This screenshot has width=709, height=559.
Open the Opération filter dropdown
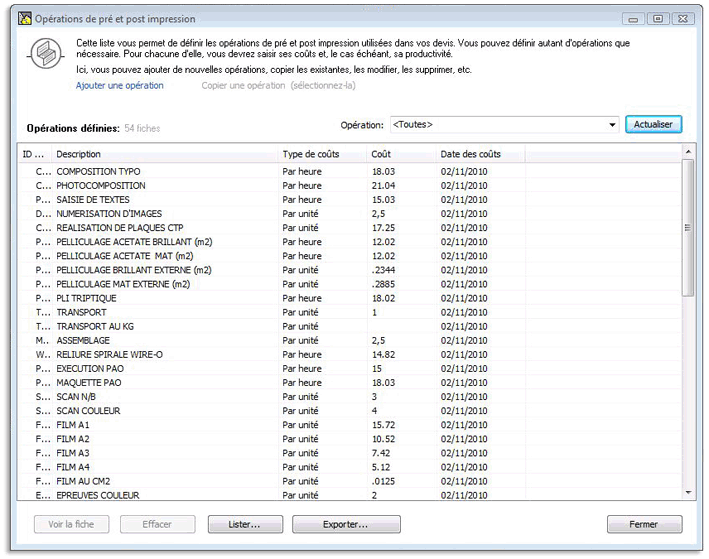[504, 124]
